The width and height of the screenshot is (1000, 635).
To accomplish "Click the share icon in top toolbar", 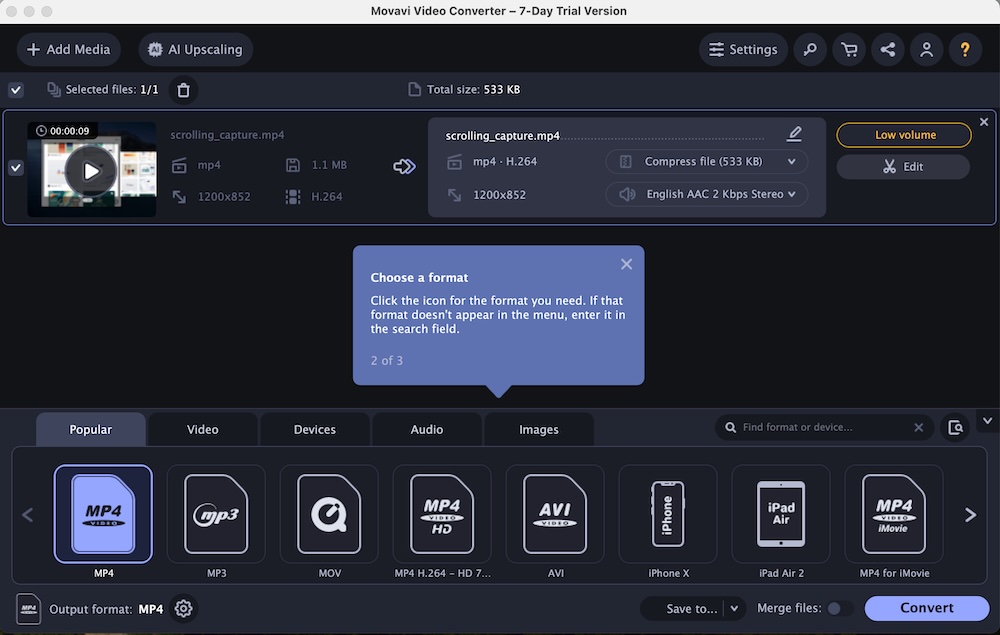I will tap(887, 49).
